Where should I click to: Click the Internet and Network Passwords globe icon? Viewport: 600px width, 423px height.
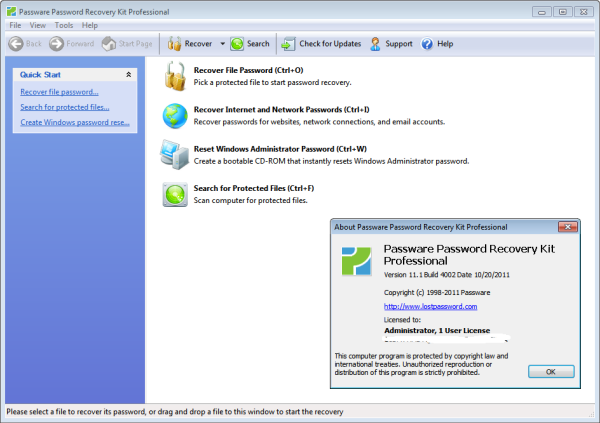pos(175,116)
